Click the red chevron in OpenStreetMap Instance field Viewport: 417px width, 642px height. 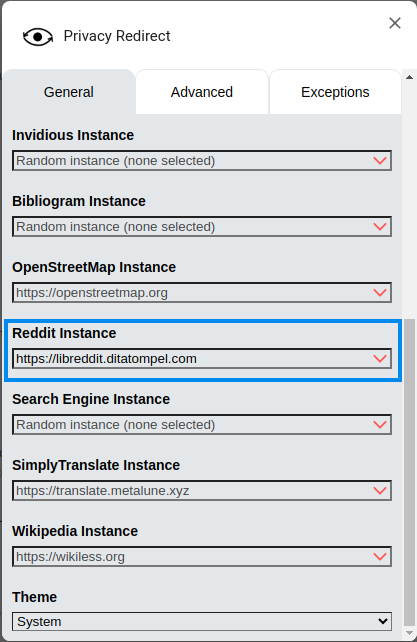(x=380, y=293)
